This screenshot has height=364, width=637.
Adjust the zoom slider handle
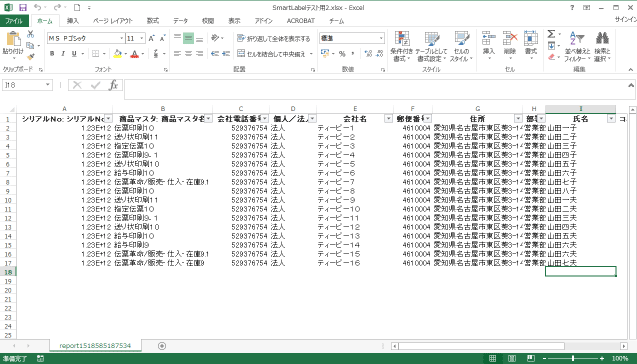pos(573,358)
